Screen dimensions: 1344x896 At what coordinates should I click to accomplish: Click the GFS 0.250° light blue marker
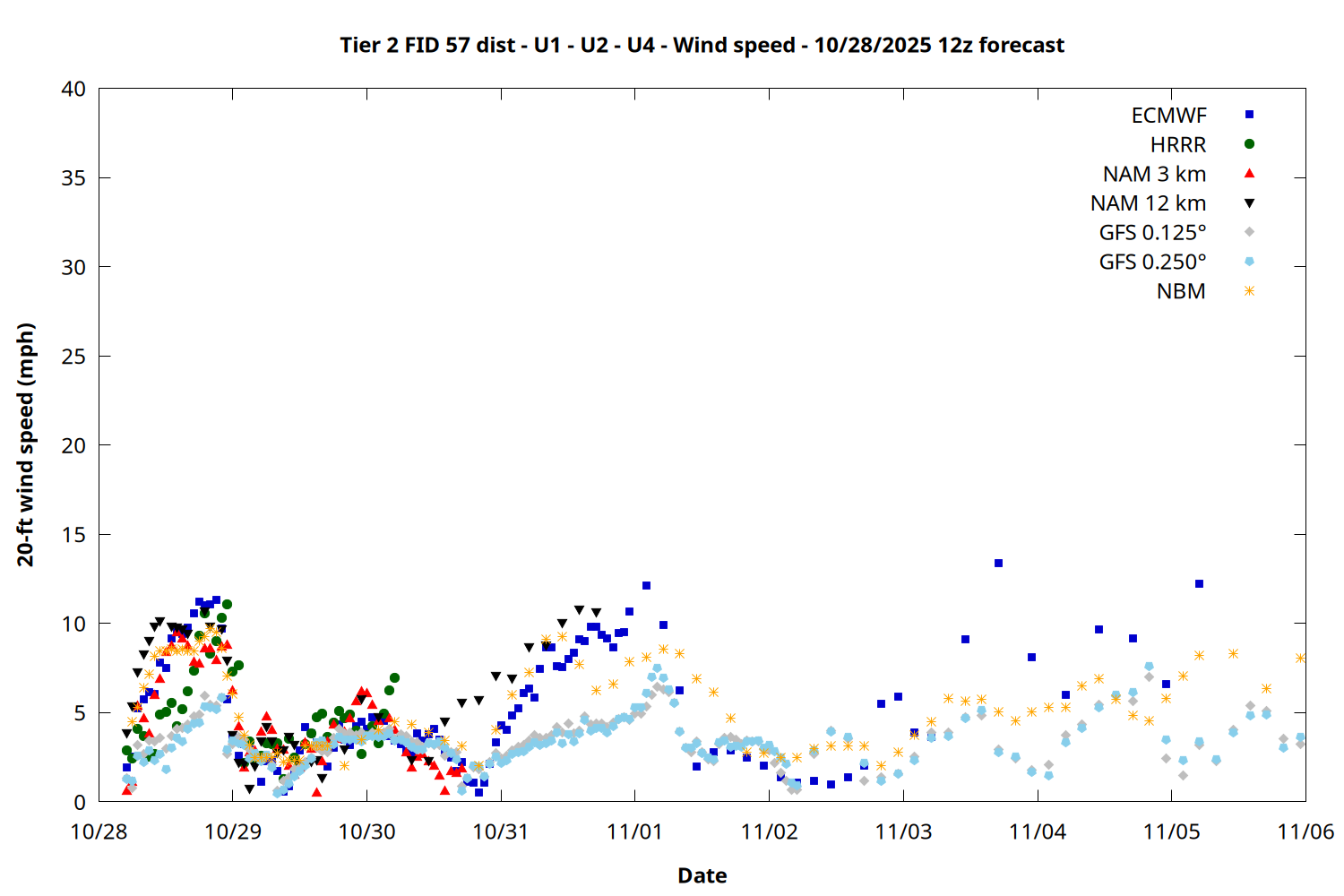click(x=1249, y=262)
